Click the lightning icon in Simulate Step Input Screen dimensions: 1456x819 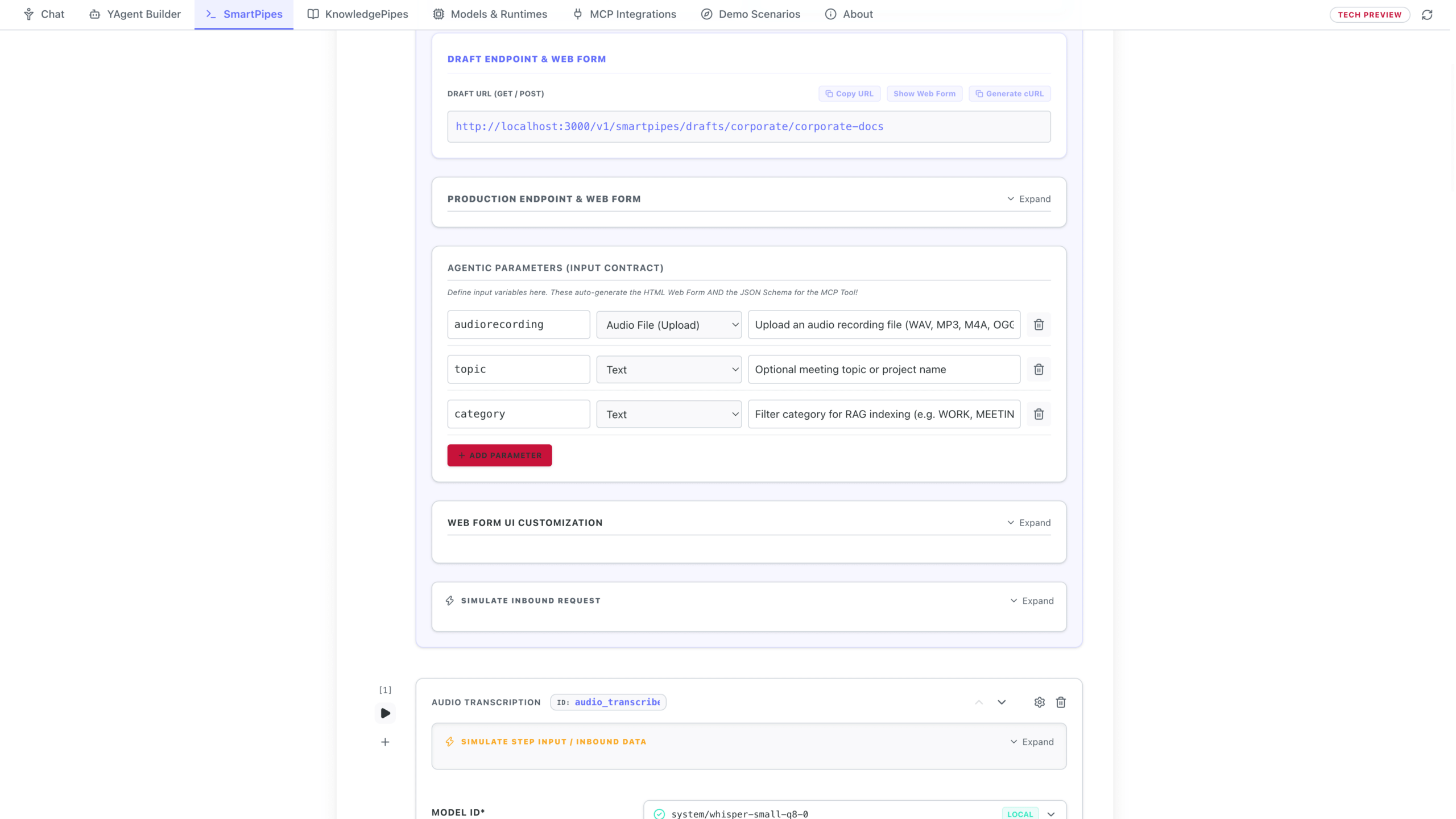[x=450, y=742]
